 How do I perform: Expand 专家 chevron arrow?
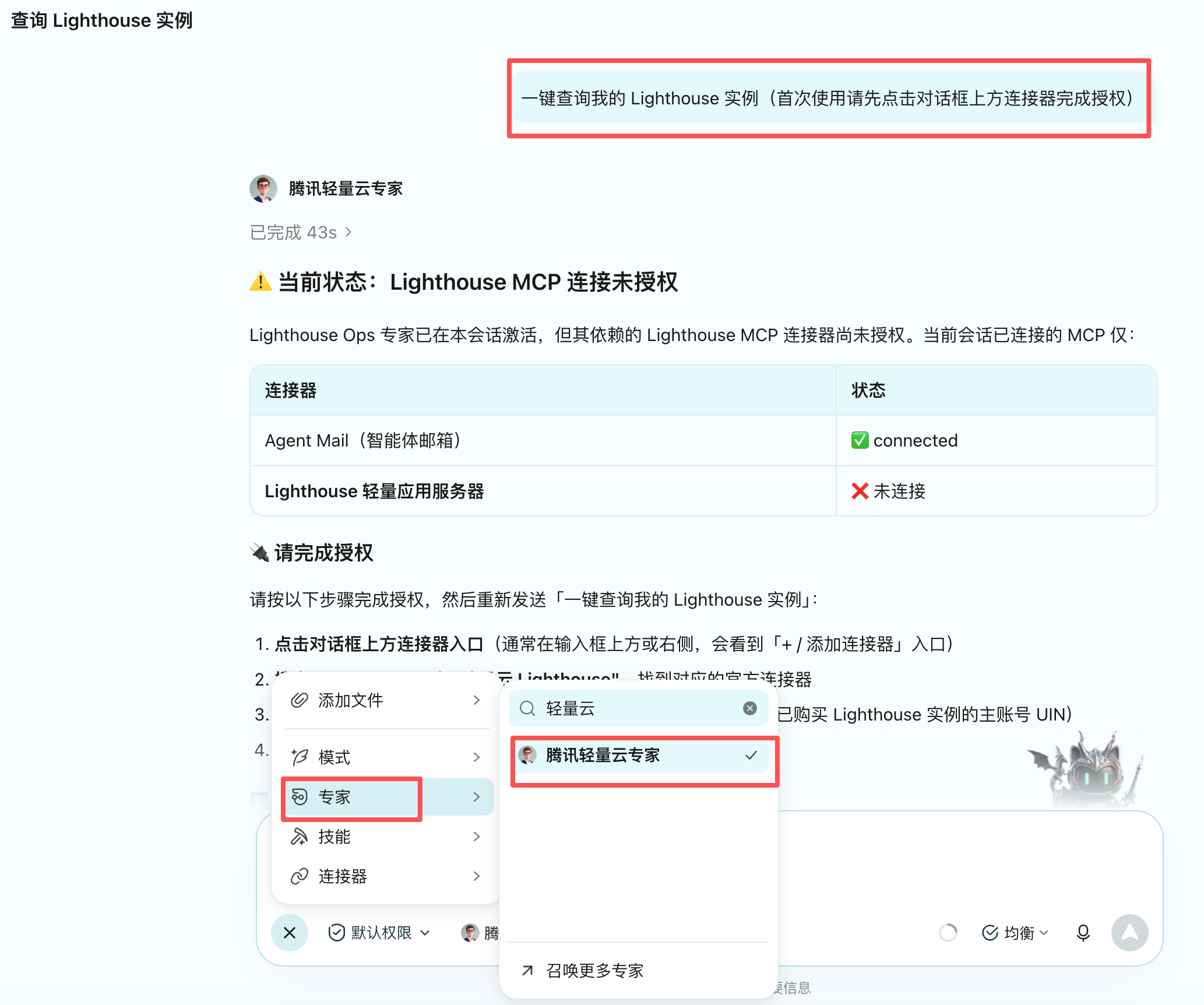pos(477,797)
